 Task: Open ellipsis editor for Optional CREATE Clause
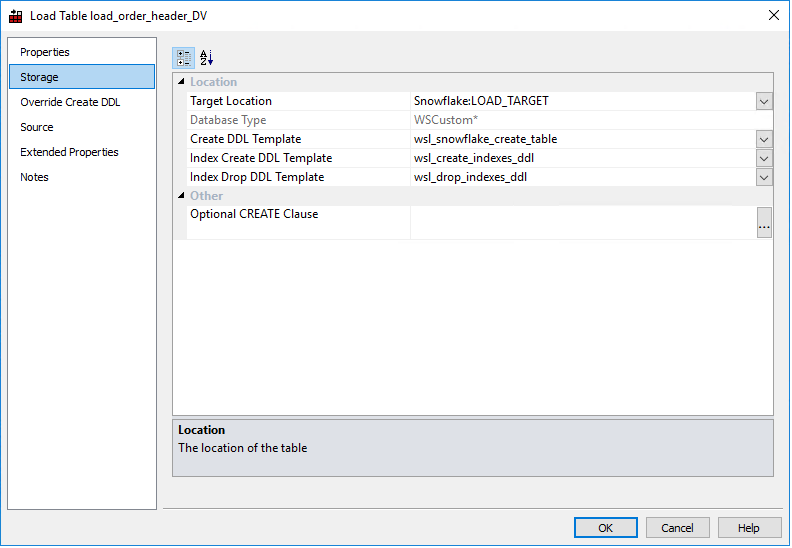pos(764,225)
